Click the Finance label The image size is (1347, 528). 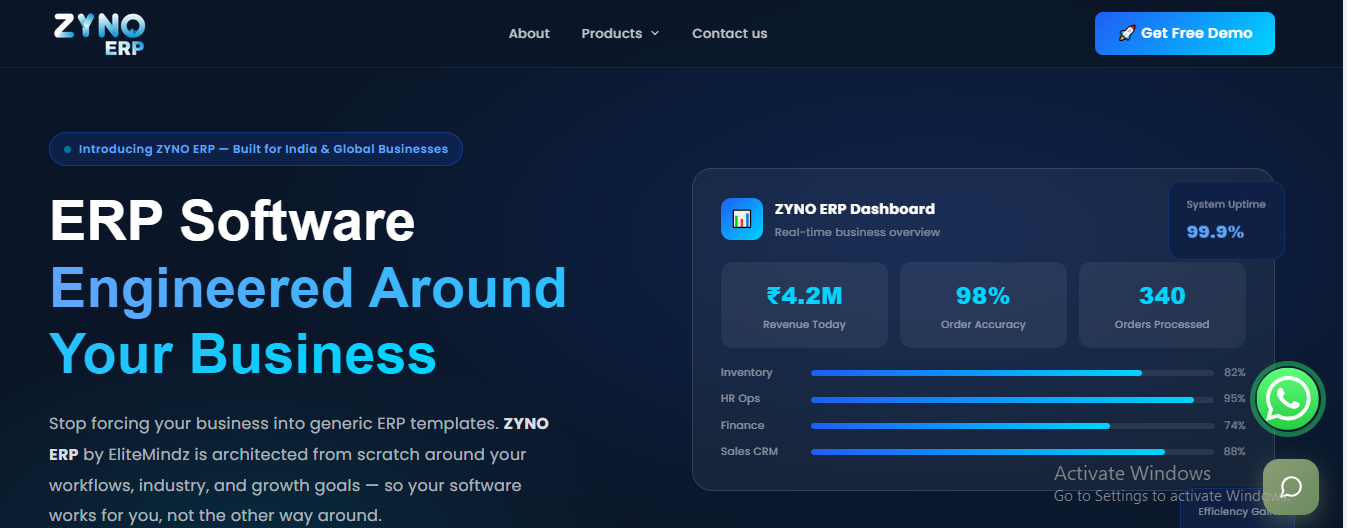tap(742, 425)
